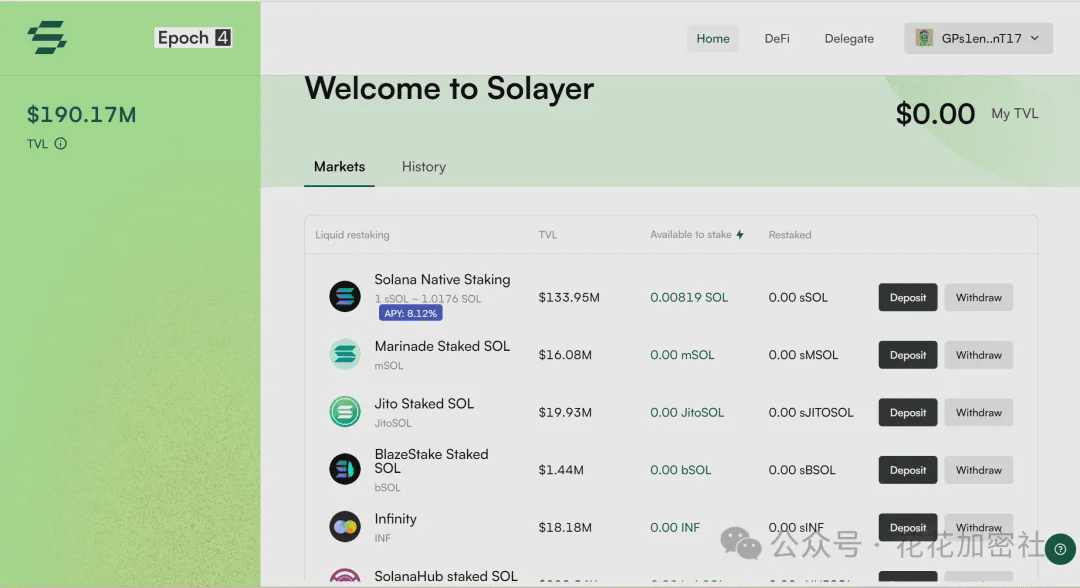This screenshot has height=588, width=1080.
Task: Expand the GPs1en..nT17 wallet dropdown
Action: (978, 39)
